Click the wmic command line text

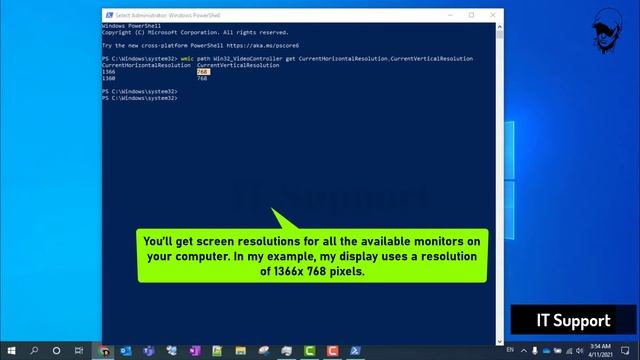[327, 59]
